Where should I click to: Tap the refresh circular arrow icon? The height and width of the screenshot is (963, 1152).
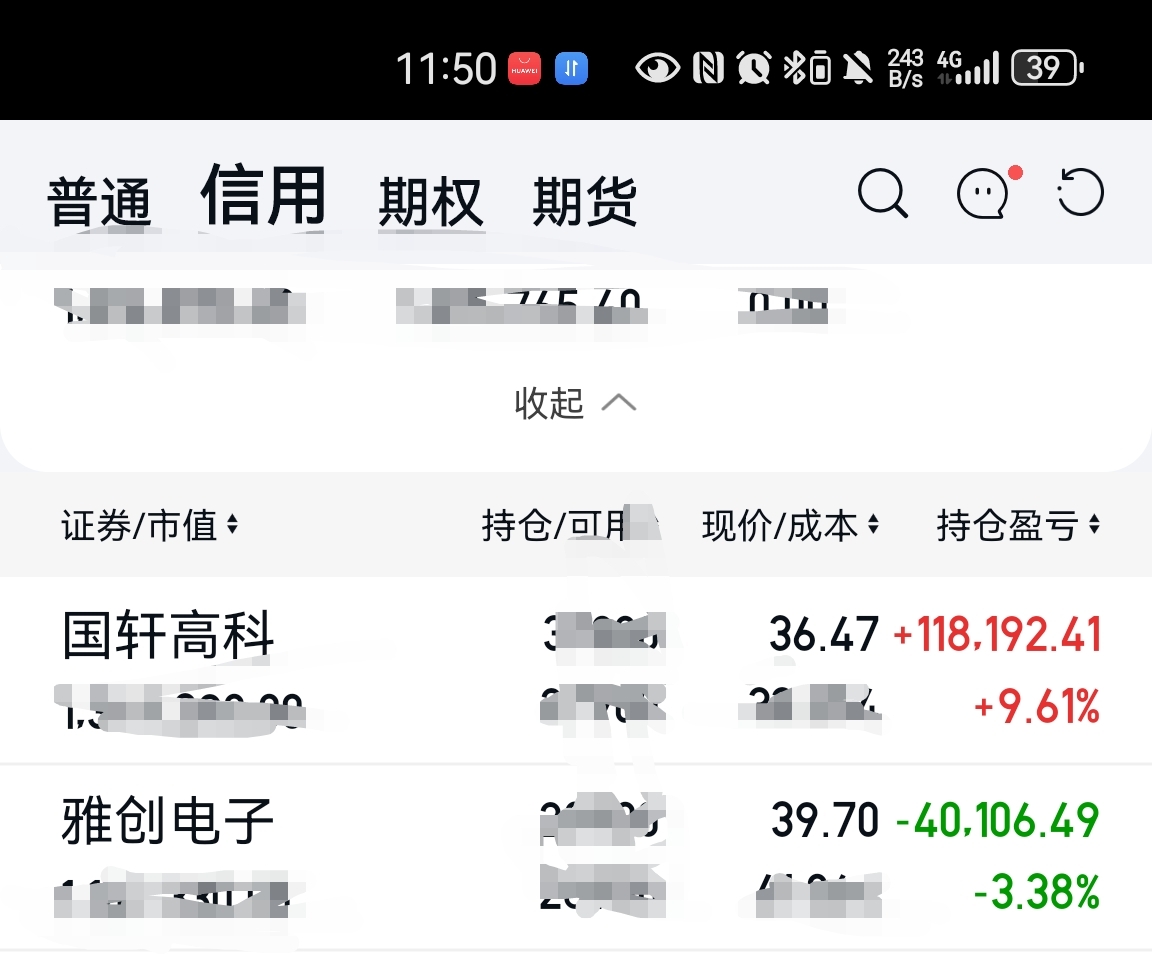[1080, 192]
